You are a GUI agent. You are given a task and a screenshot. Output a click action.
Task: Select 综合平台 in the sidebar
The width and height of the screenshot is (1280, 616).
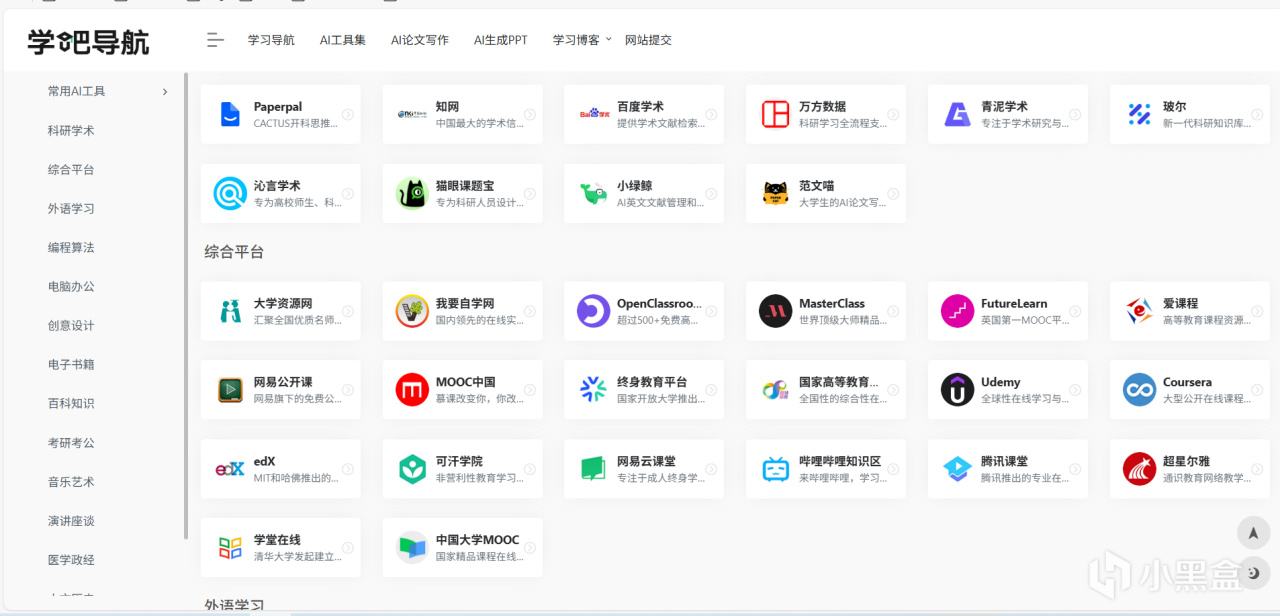(x=71, y=170)
